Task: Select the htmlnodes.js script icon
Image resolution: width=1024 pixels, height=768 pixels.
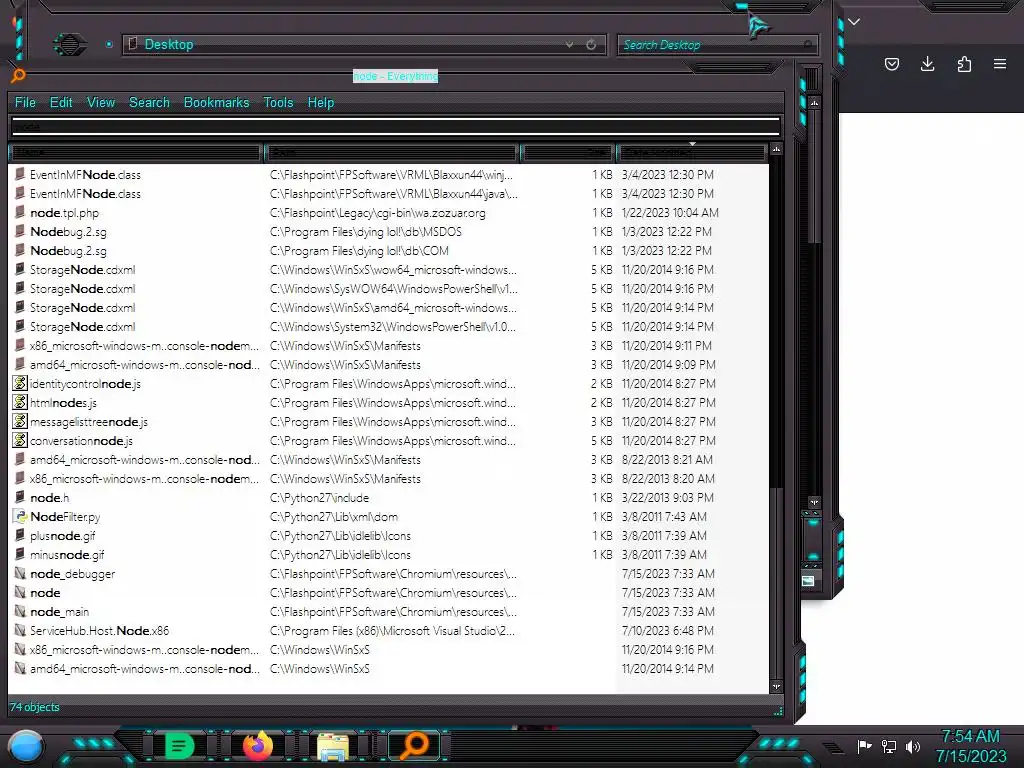Action: click(20, 402)
